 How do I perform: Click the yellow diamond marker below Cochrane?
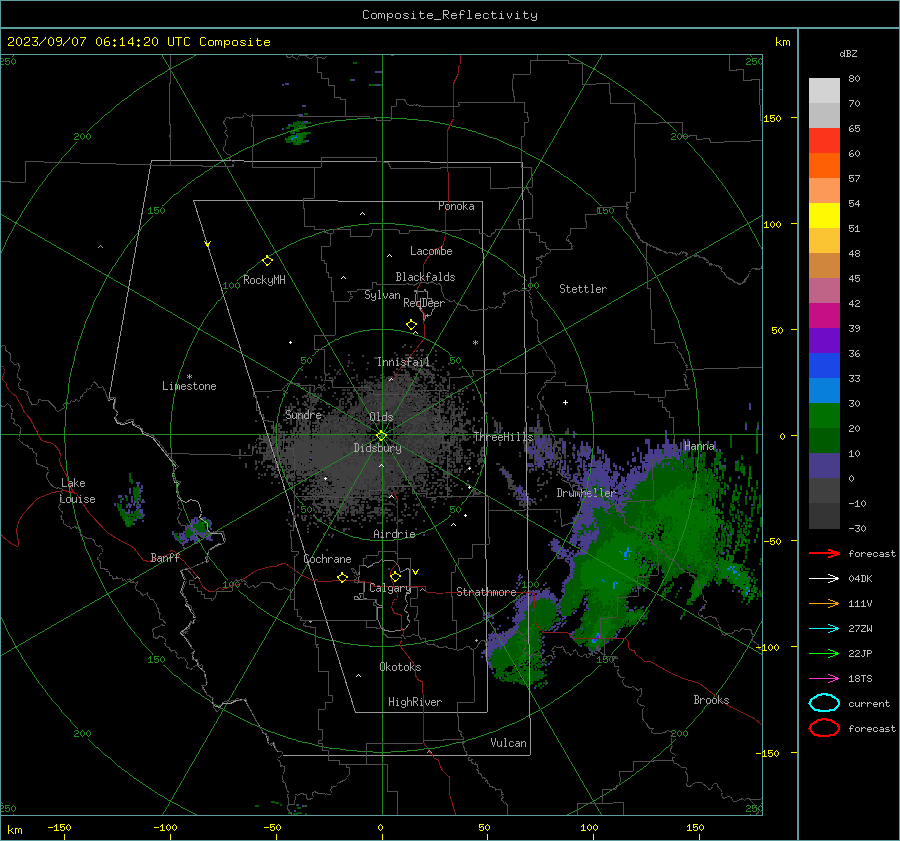pyautogui.click(x=343, y=578)
